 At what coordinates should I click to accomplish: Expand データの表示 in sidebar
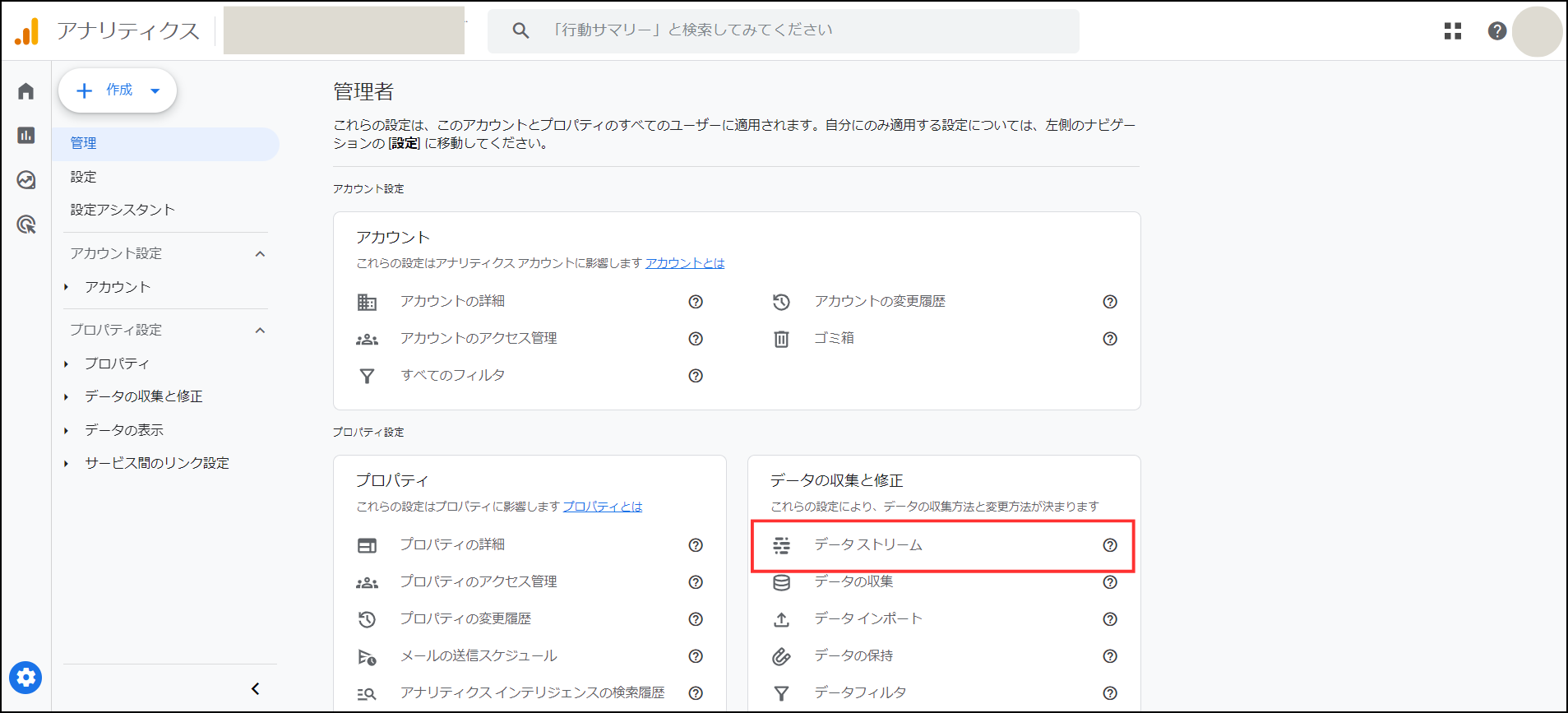(x=67, y=430)
